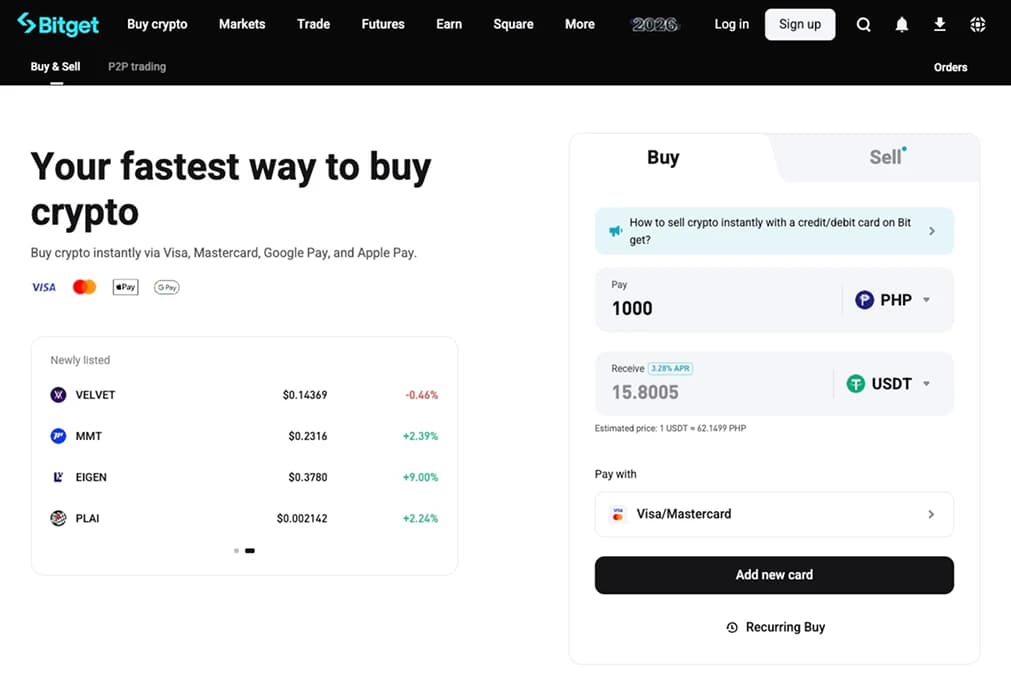Click the Sign up button

(800, 24)
